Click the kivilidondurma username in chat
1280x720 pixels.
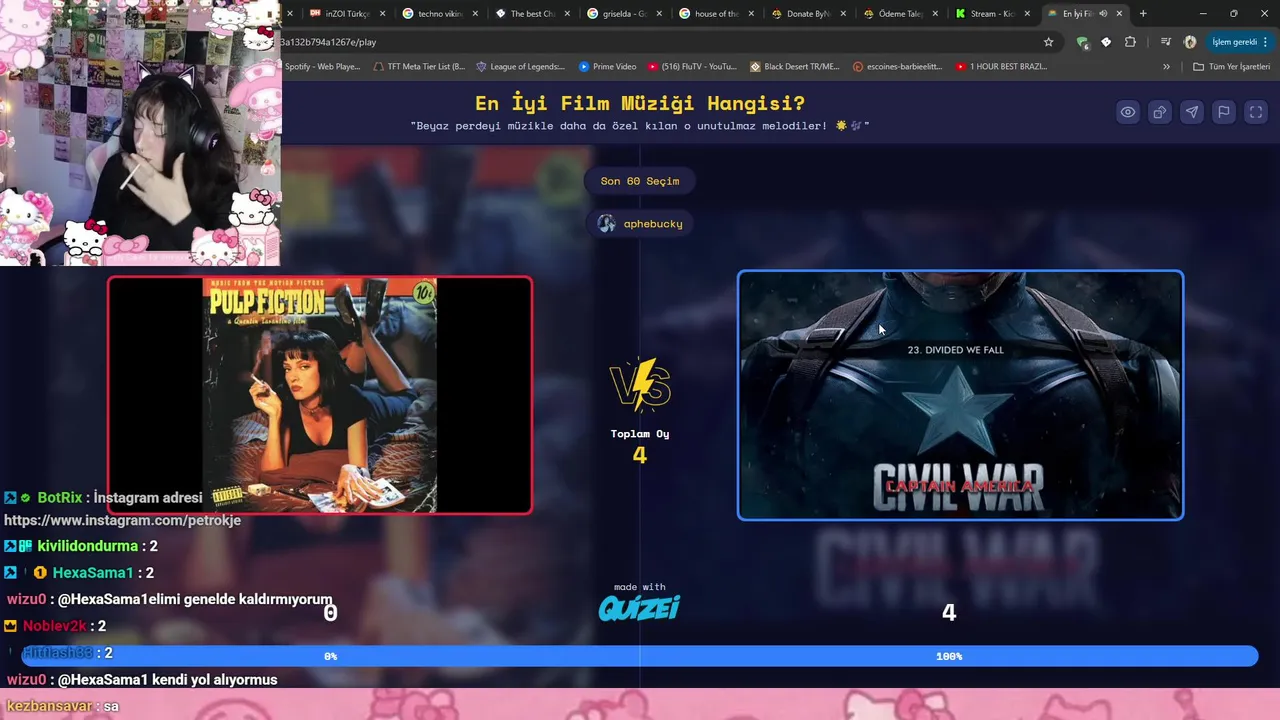click(x=87, y=546)
